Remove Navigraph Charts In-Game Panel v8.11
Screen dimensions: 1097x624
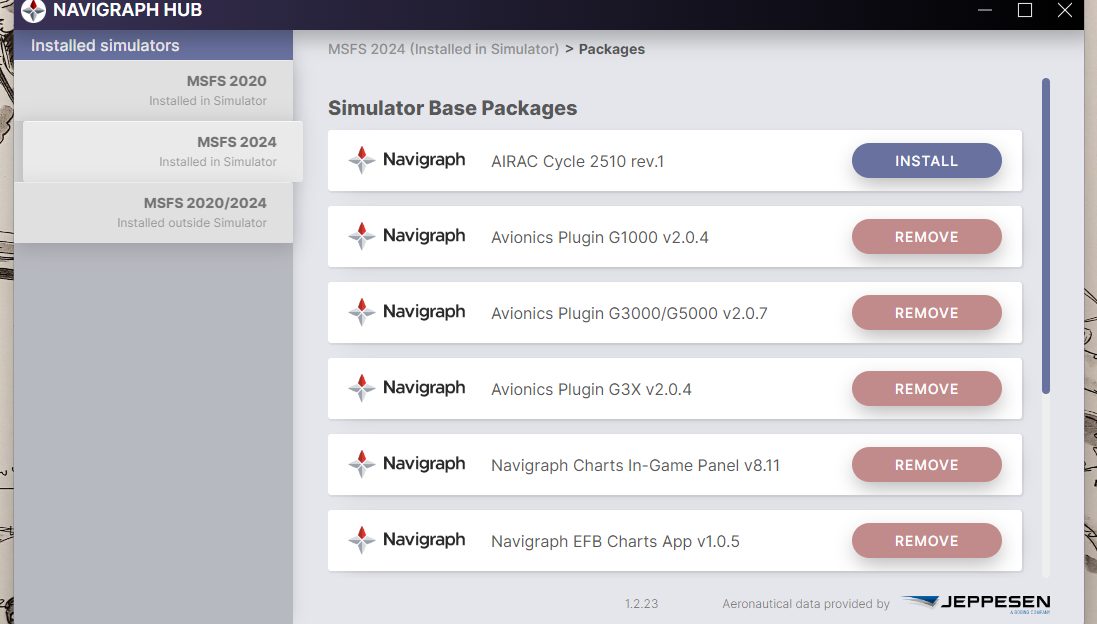pos(926,465)
